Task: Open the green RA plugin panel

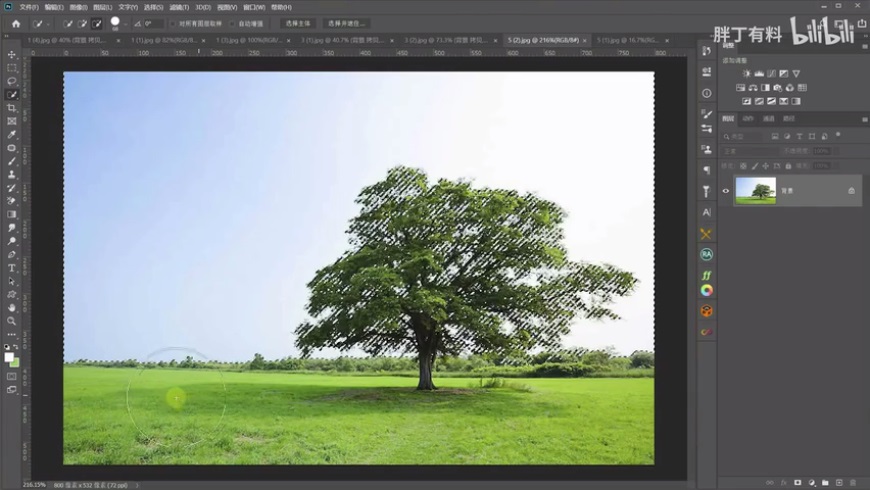Action: (x=706, y=254)
